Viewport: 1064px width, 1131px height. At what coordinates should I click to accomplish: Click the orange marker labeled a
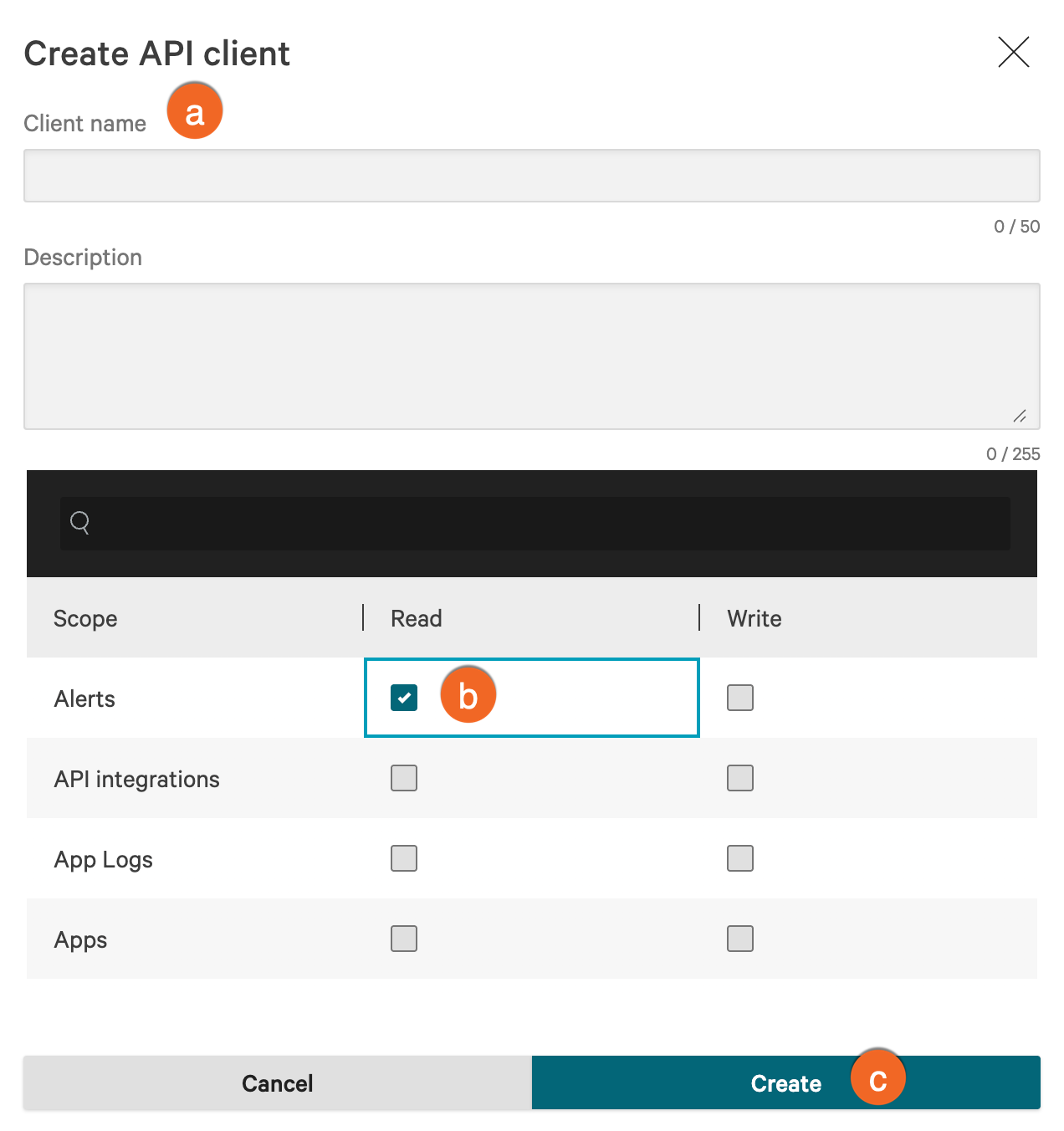click(195, 110)
